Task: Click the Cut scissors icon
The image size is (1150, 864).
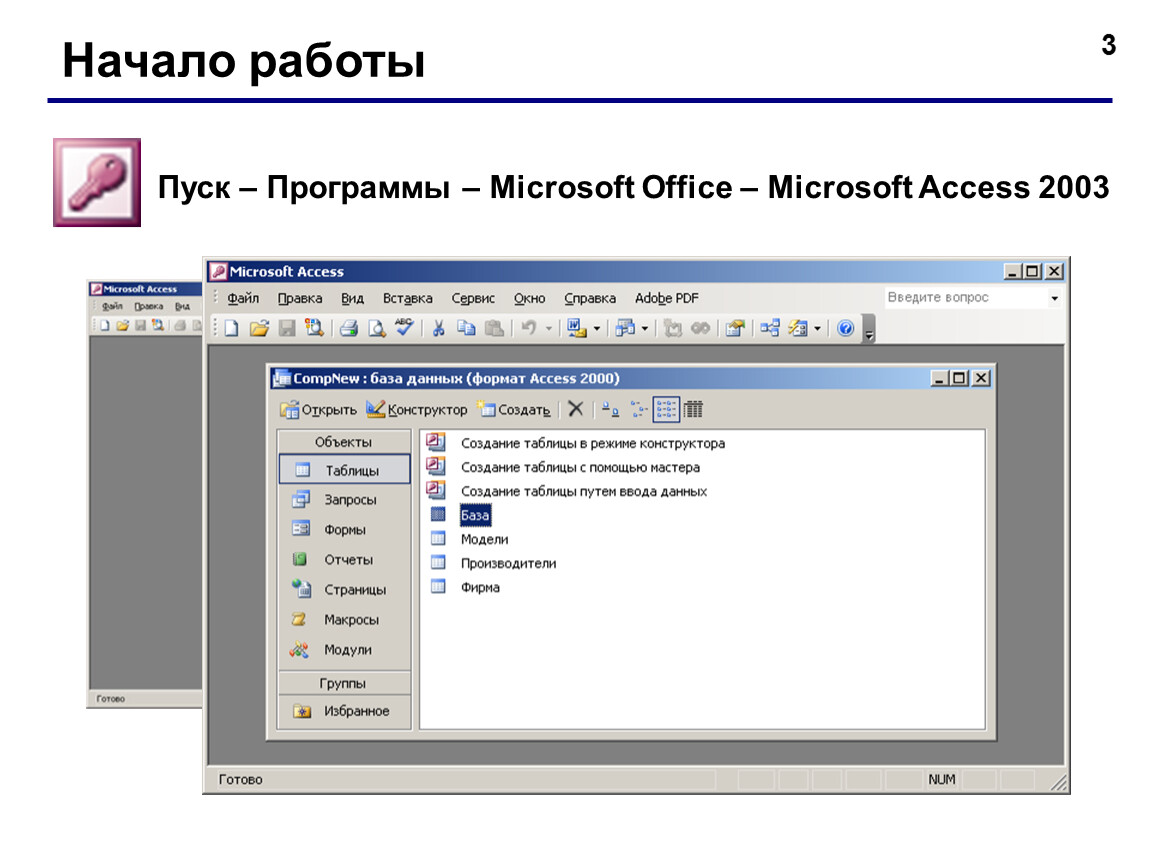Action: pos(439,329)
